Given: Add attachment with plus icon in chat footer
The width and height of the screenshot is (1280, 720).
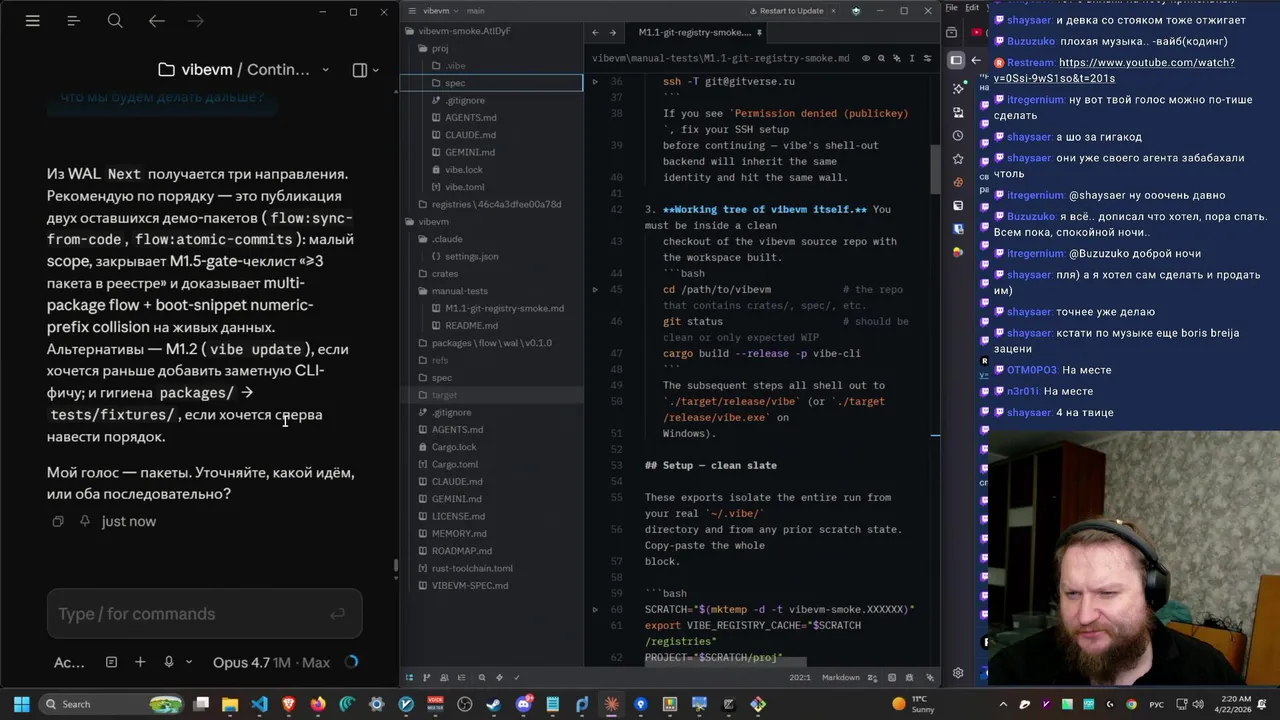Looking at the screenshot, I should pos(140,662).
